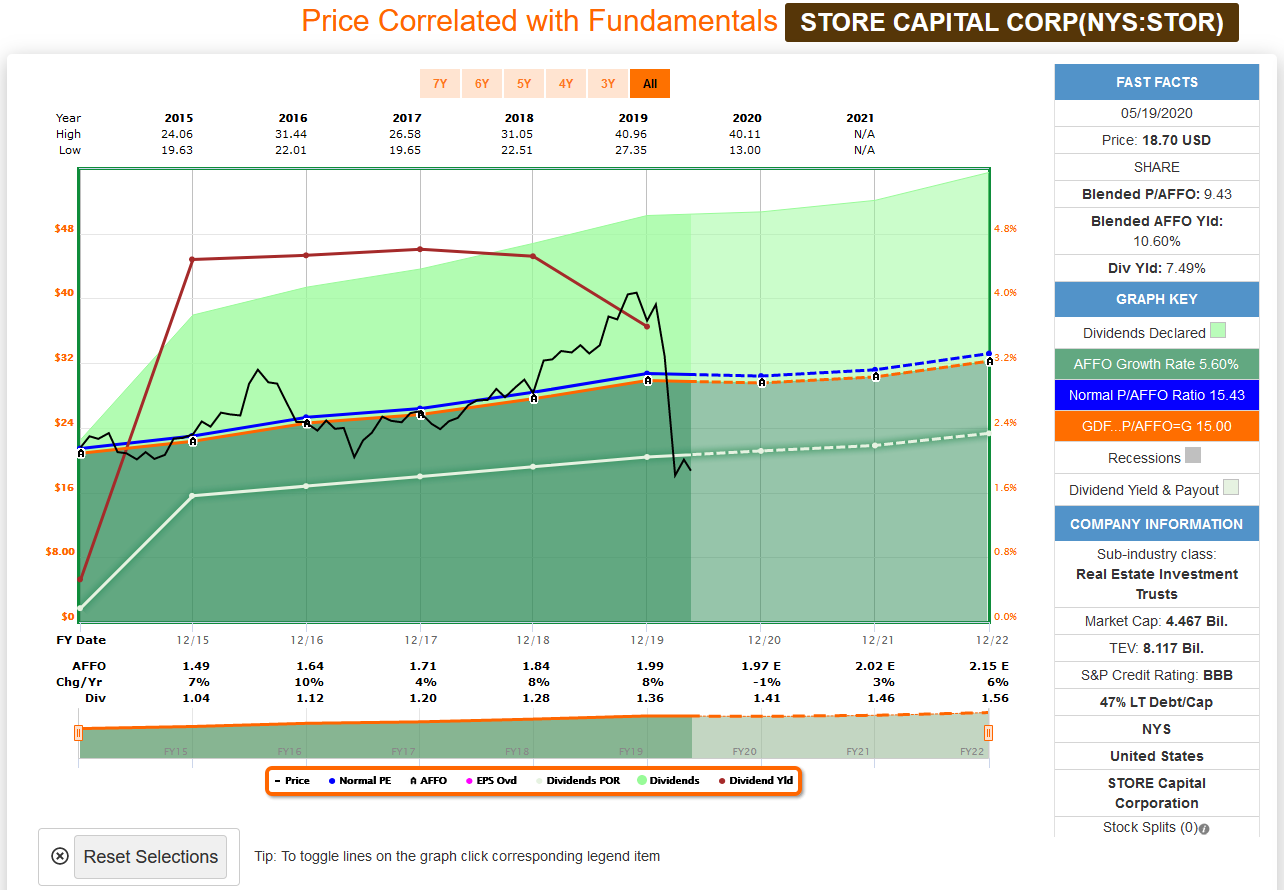Click the AFFO Growth Rate 5.60% bar
1284x890 pixels.
(1156, 364)
